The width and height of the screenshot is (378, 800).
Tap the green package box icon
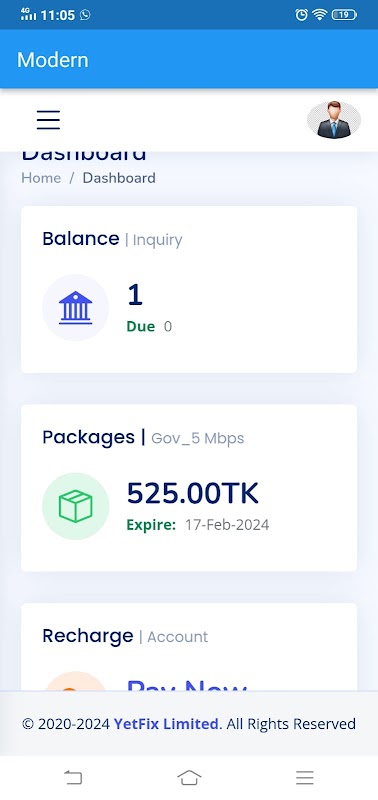coord(75,506)
